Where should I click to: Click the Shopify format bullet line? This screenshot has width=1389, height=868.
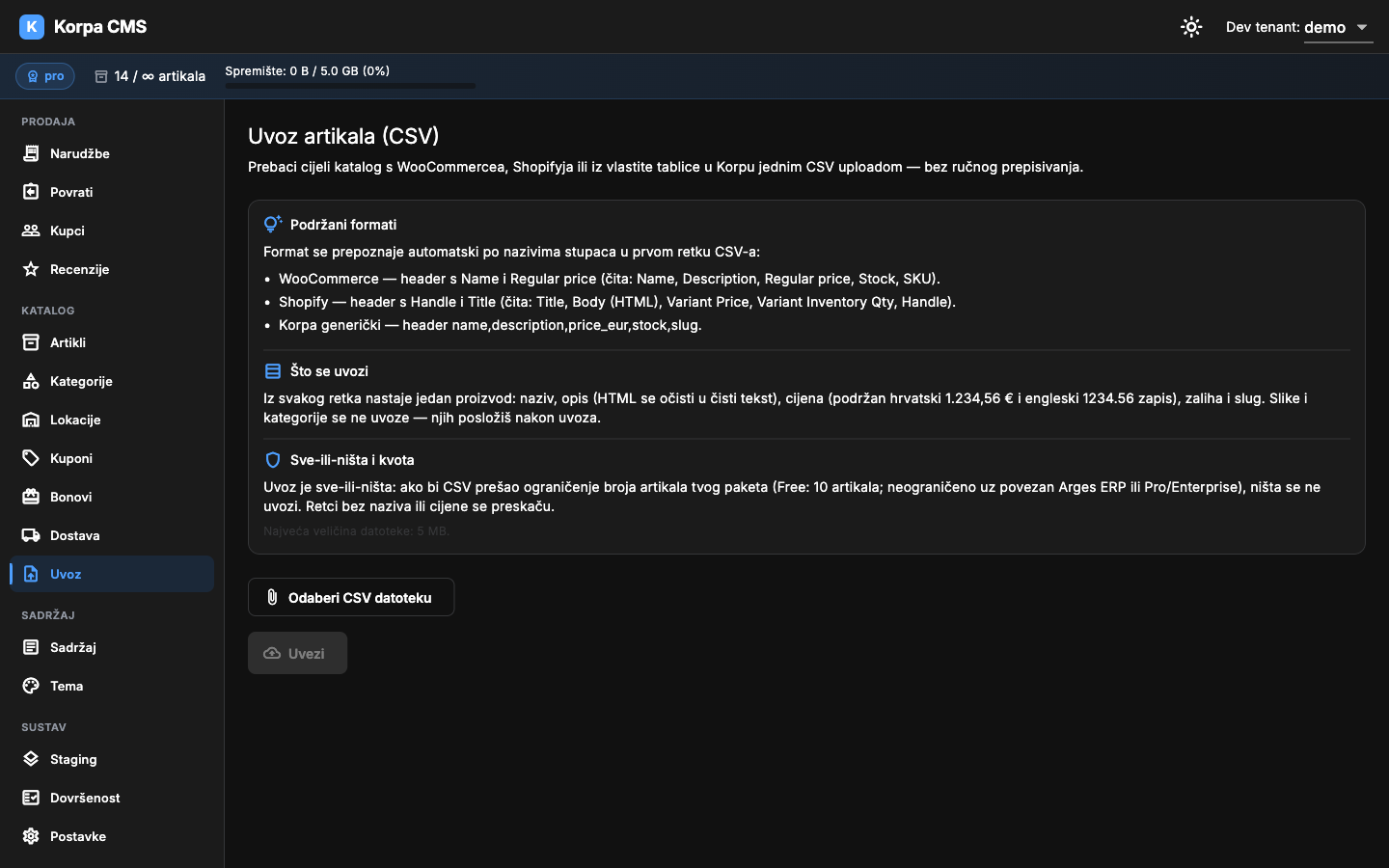617,302
